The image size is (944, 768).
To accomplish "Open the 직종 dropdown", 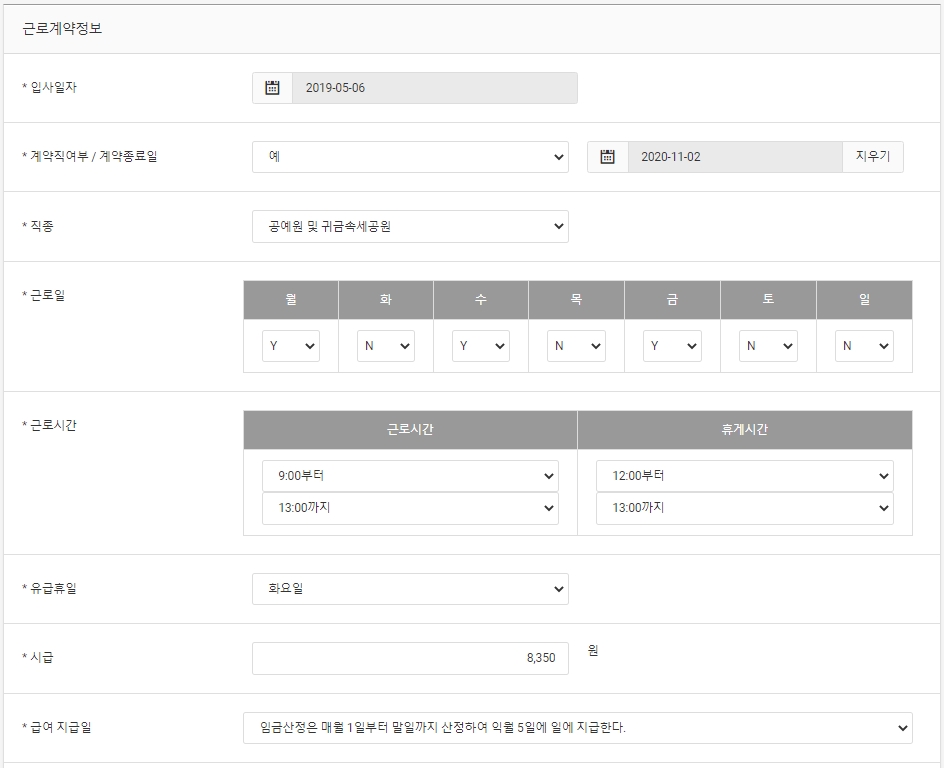I will [x=410, y=226].
